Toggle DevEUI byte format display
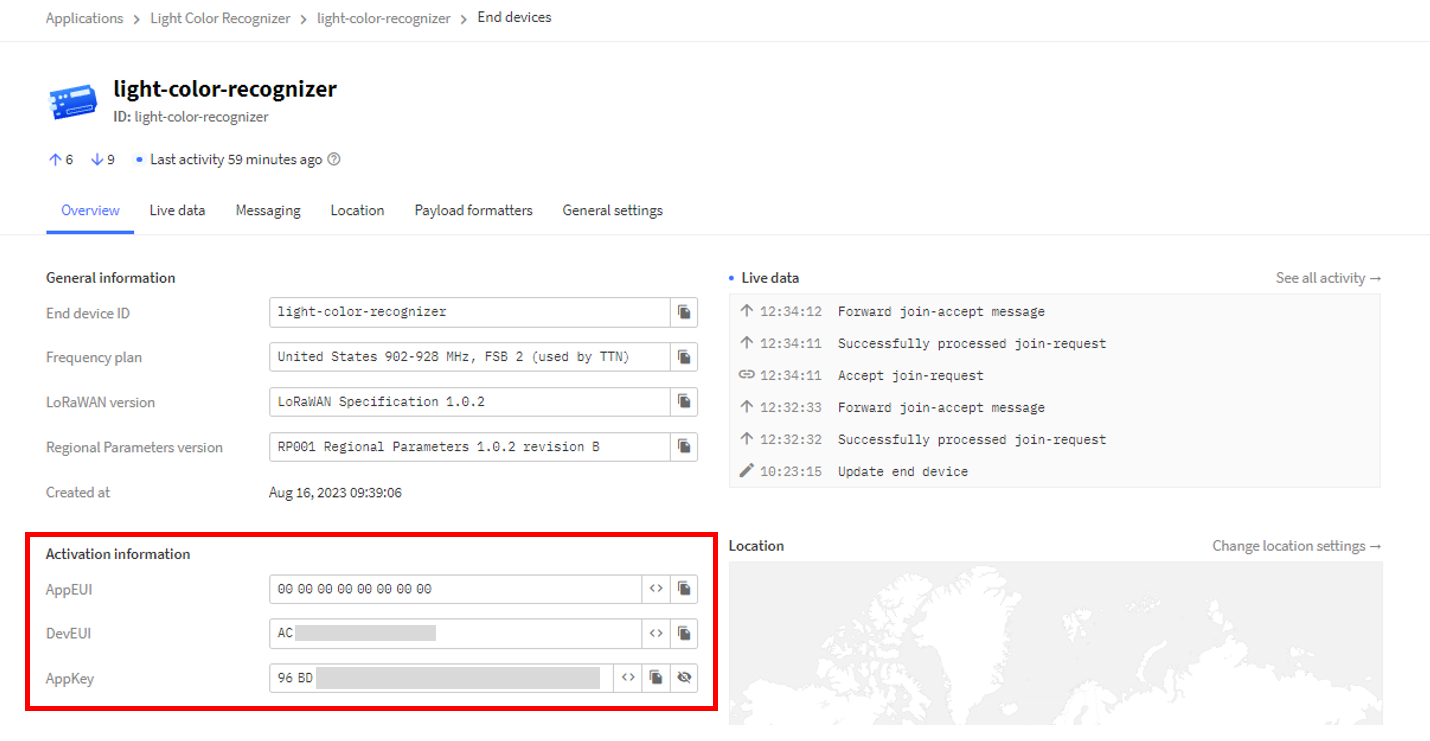The height and width of the screenshot is (741, 1430). (x=656, y=633)
